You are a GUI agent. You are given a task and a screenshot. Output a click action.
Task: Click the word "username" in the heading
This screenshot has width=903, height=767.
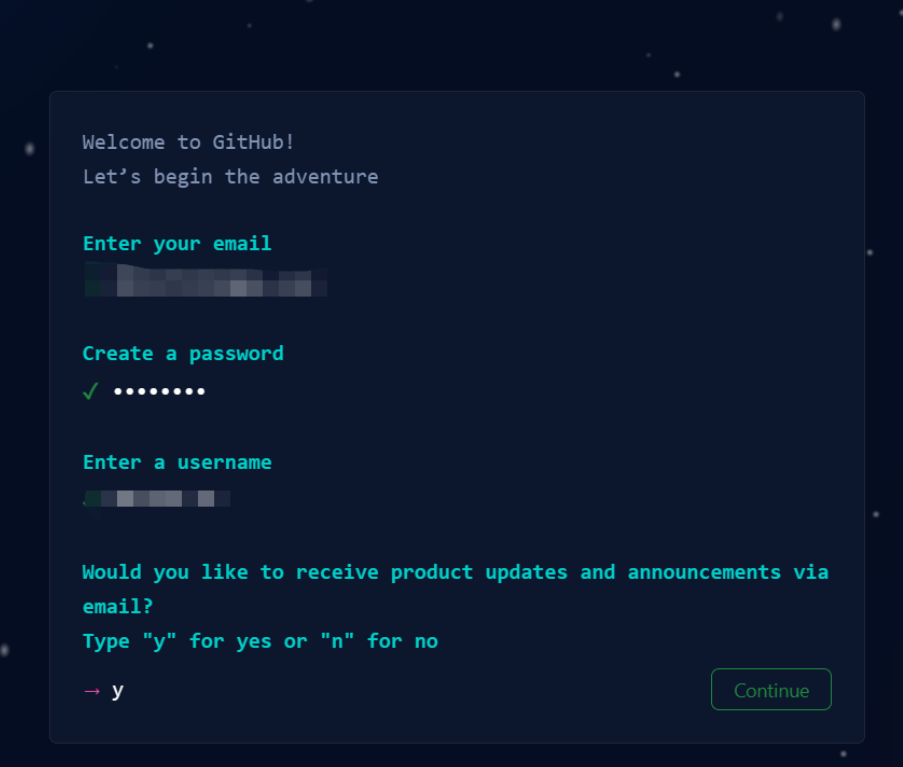coord(225,462)
